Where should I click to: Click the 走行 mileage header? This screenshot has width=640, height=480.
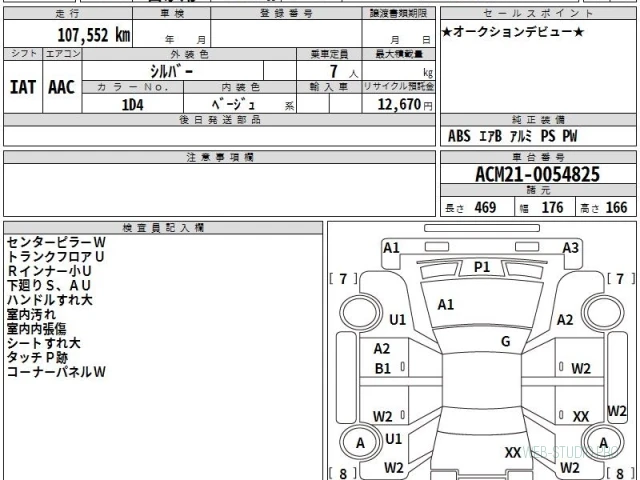[x=68, y=13]
